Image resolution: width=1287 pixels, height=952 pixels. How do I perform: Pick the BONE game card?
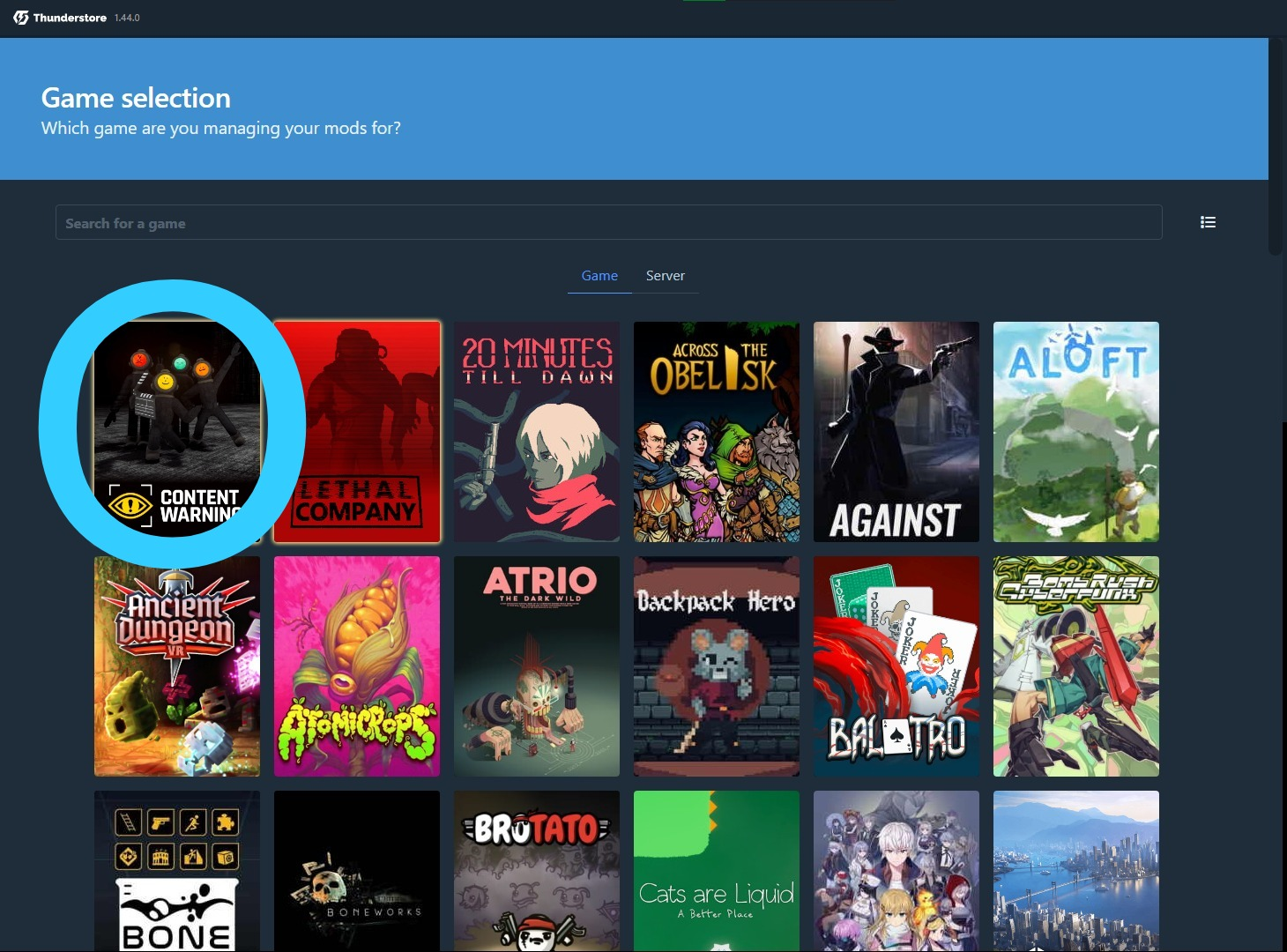(x=177, y=871)
